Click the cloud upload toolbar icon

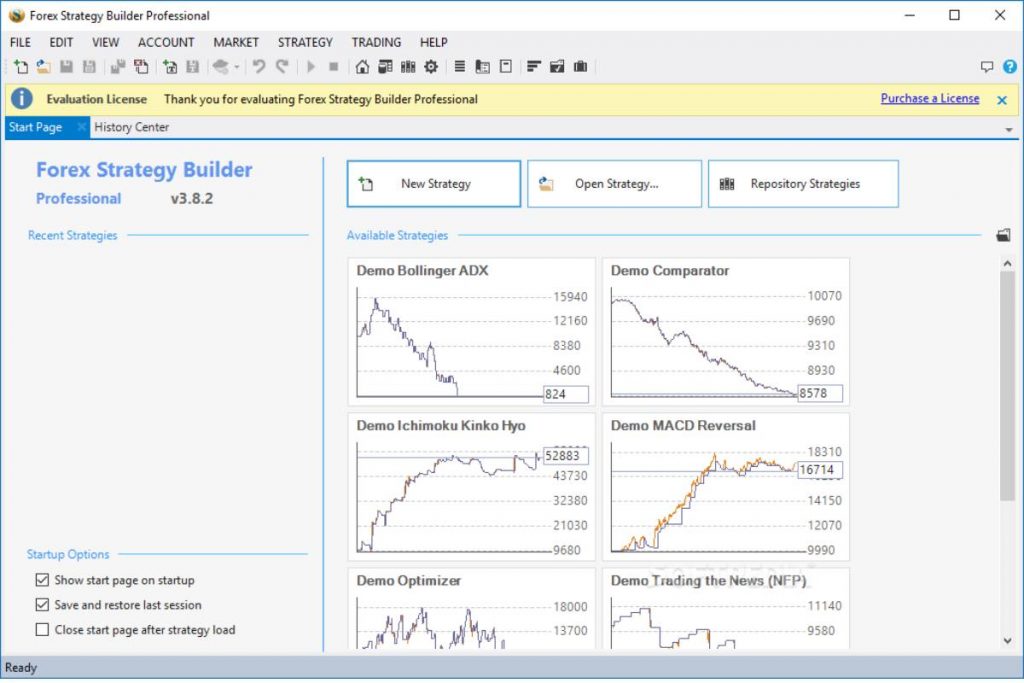tap(221, 67)
